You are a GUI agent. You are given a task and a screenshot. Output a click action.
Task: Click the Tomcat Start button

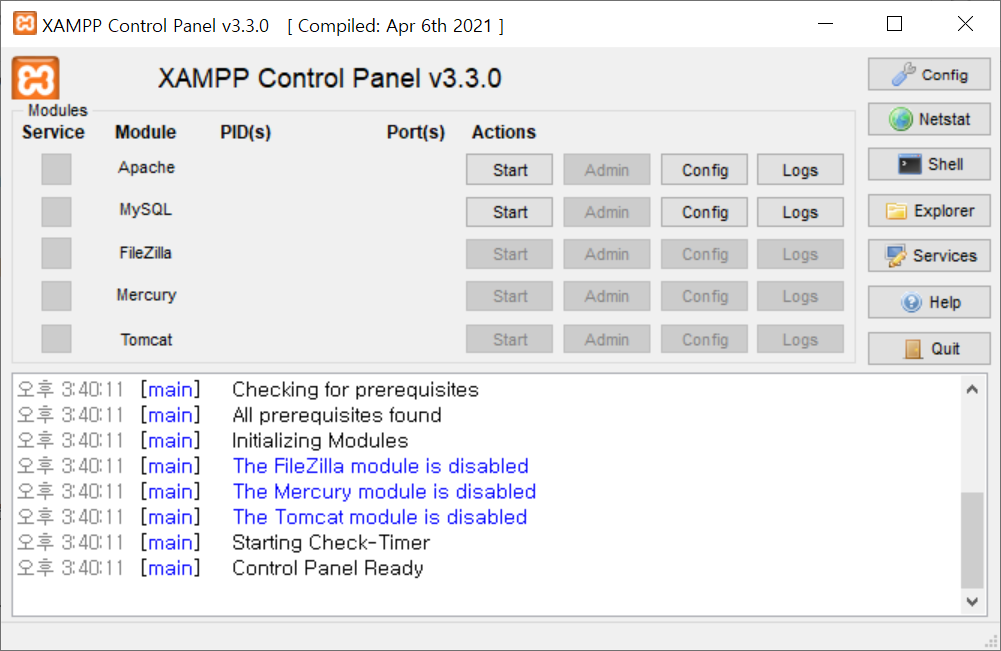click(509, 339)
